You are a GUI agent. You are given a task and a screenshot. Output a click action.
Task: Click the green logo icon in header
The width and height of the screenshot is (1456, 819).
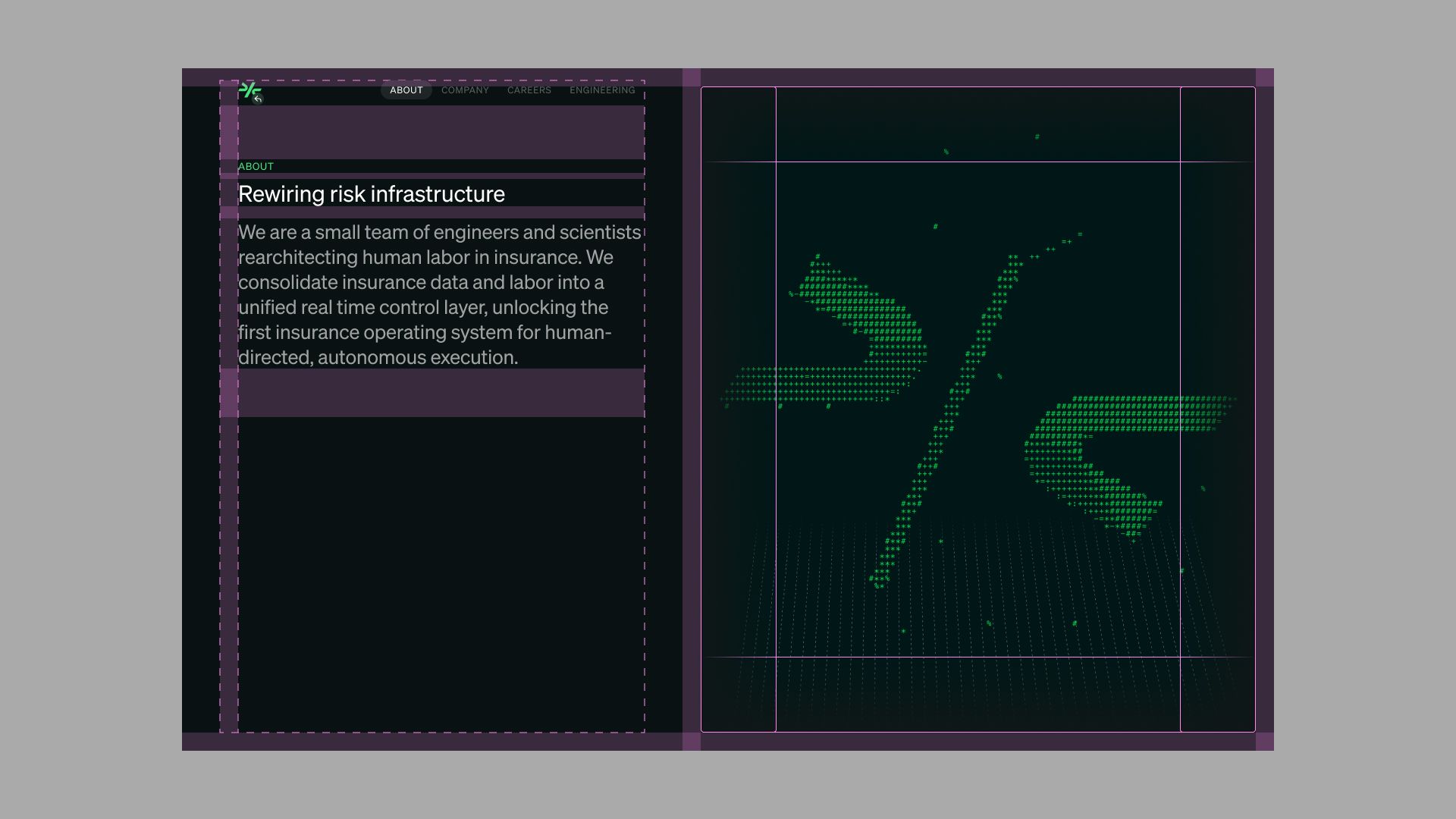click(x=249, y=91)
